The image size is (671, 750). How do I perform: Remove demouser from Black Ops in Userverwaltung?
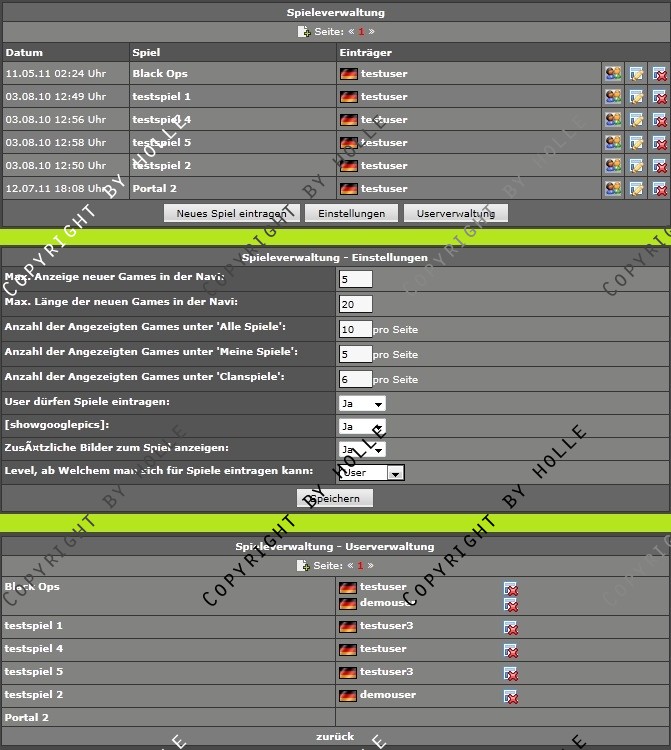point(511,604)
